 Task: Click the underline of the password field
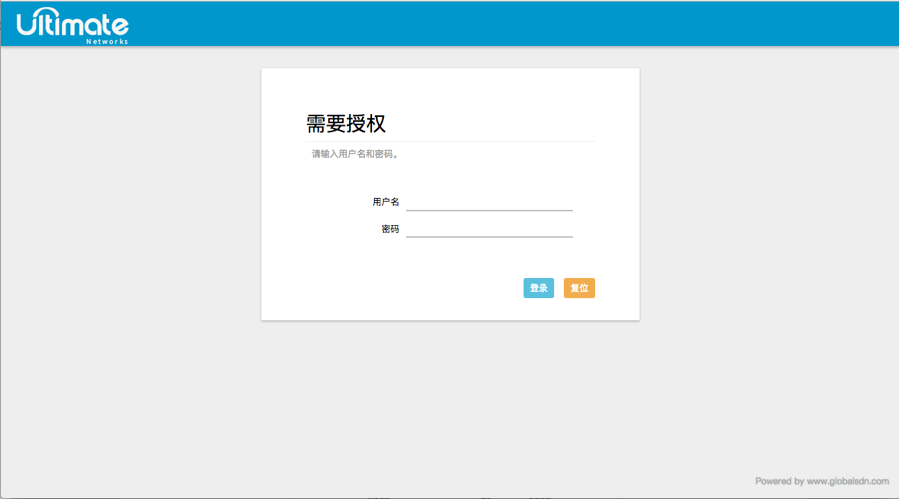[489, 237]
